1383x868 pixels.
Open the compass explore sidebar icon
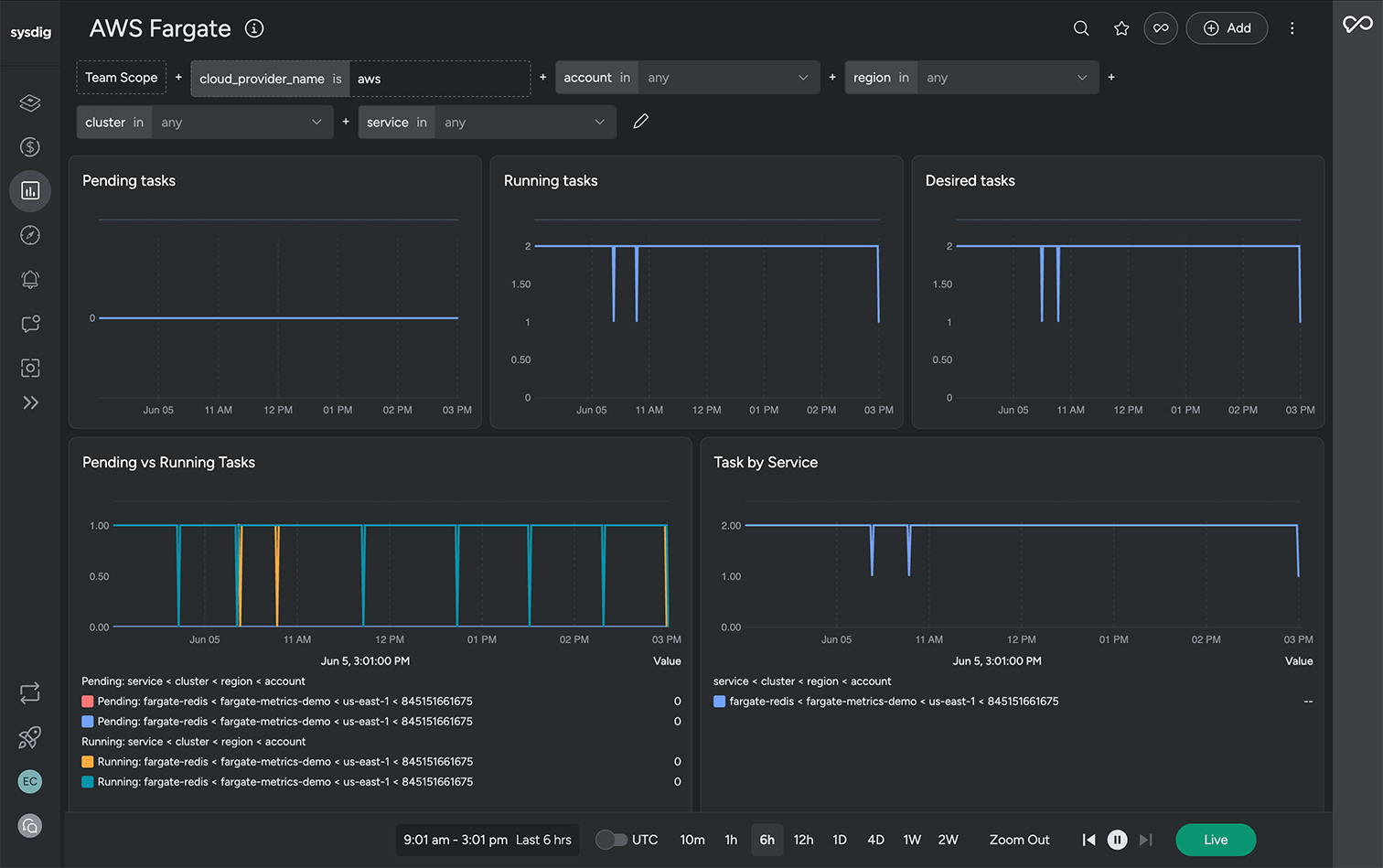point(30,235)
